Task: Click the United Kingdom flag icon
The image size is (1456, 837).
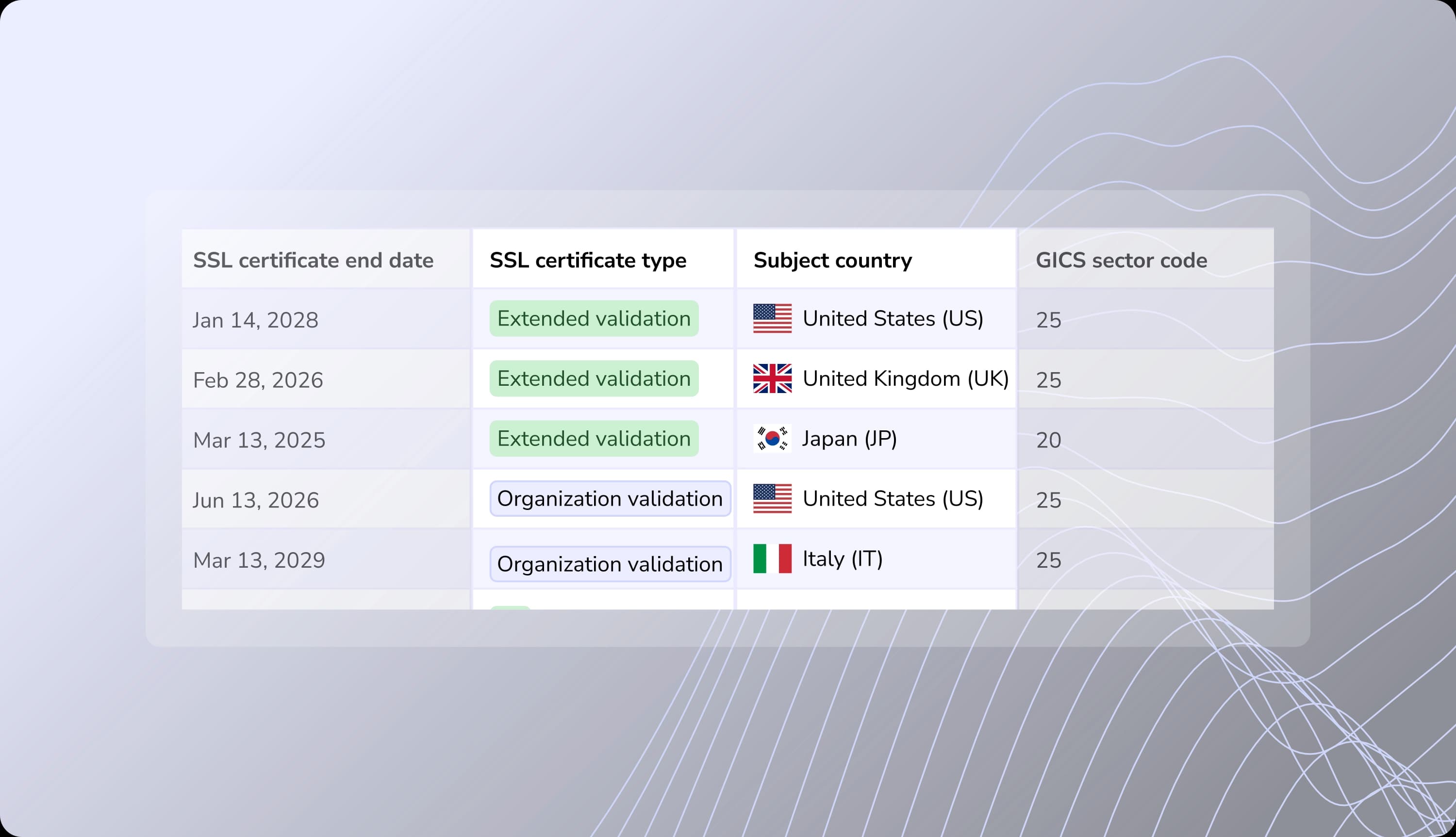Action: [772, 378]
